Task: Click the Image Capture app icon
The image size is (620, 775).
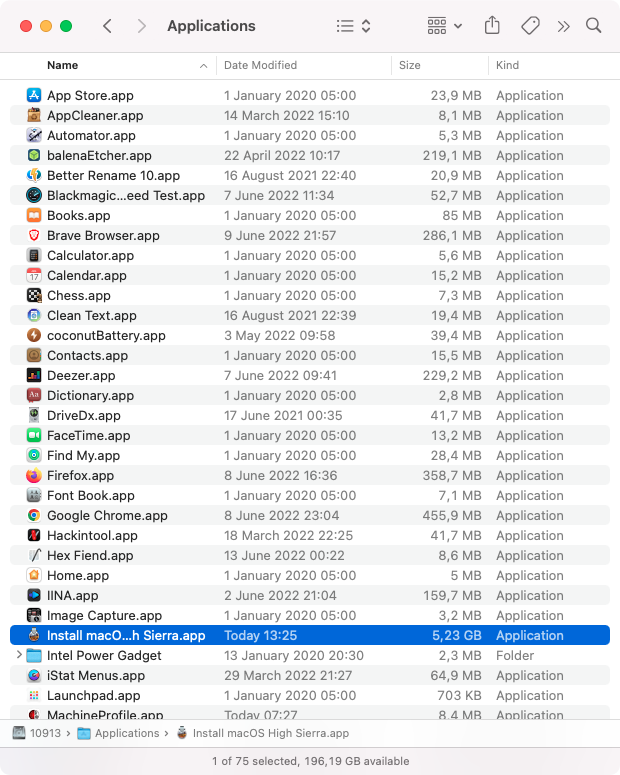Action: coord(34,615)
